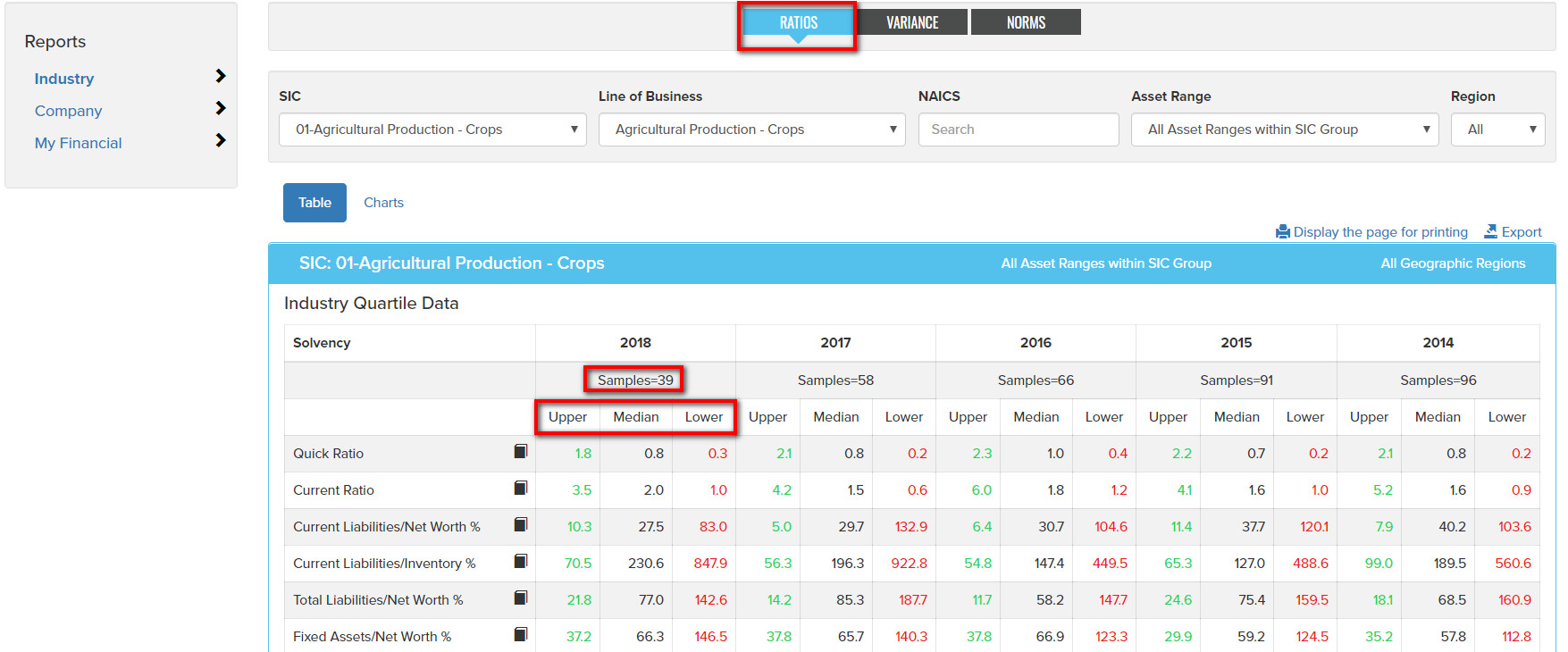The height and width of the screenshot is (652, 1568).
Task: Click the Samples=96 cell
Action: tap(1438, 380)
